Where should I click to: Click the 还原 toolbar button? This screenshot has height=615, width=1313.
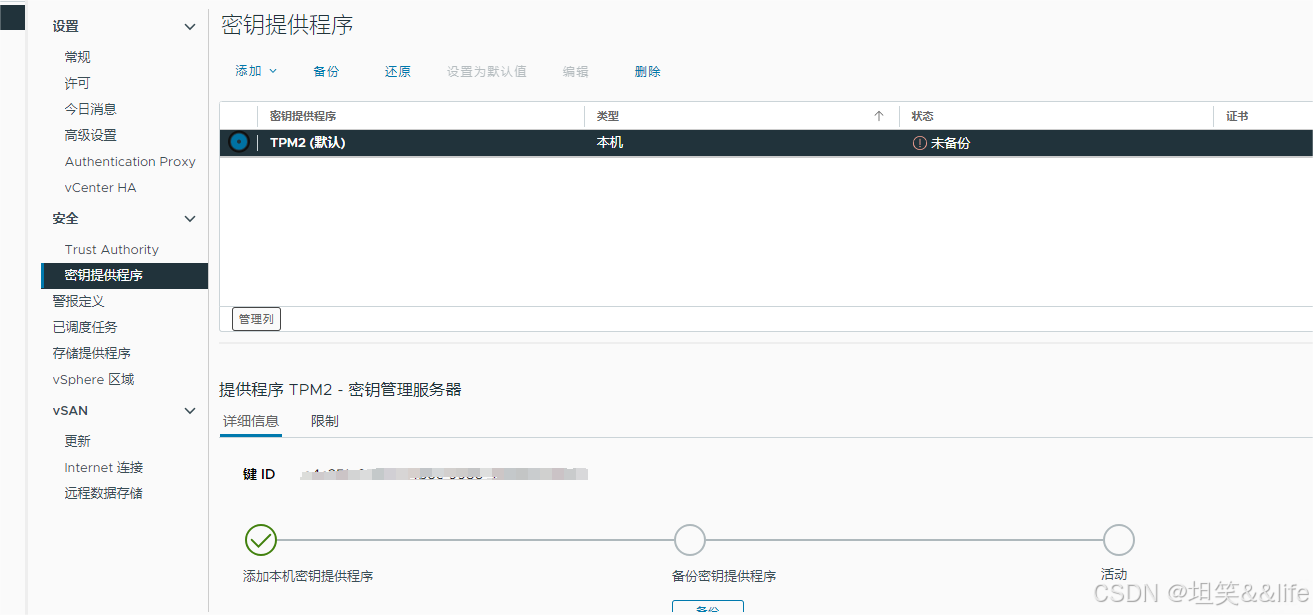pos(397,71)
